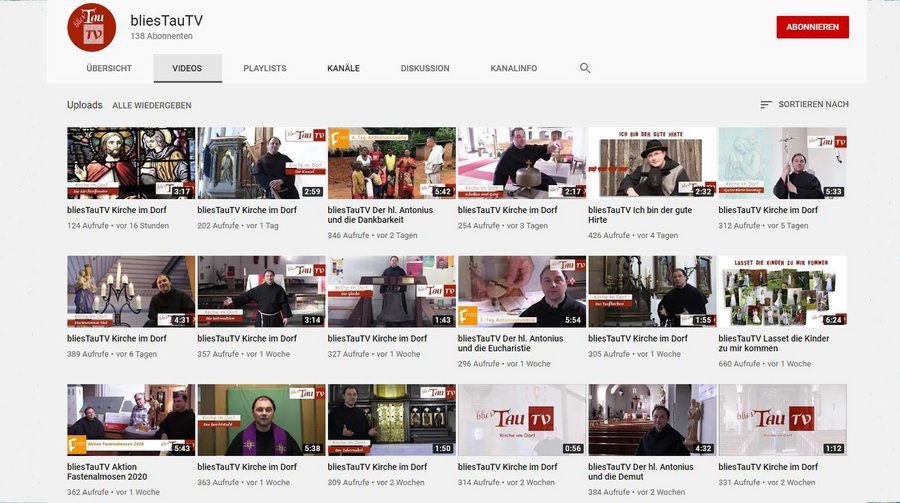The width and height of the screenshot is (900, 503).
Task: Open title 'Lasset die Kinder zu mir kommen'
Action: pyautogui.click(x=774, y=343)
